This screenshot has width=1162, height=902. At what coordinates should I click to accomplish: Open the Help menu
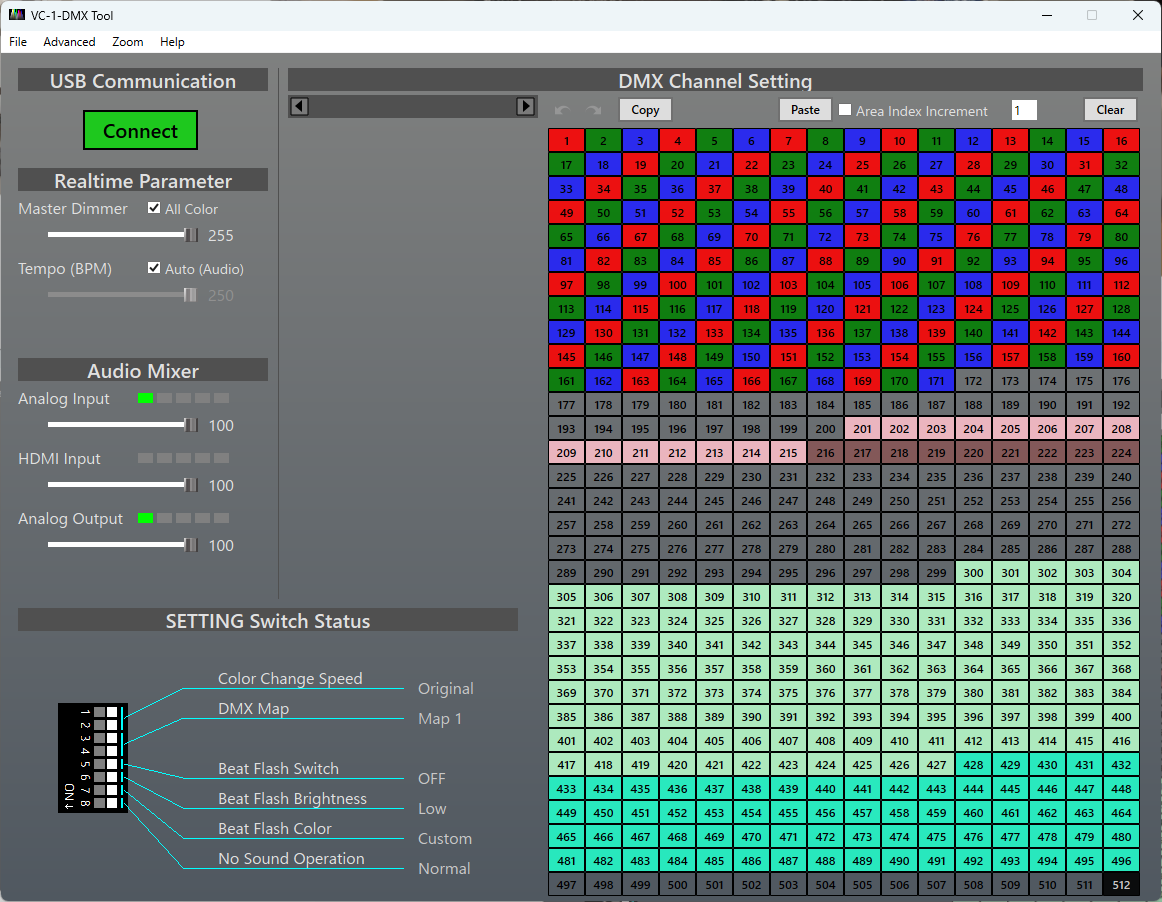(x=172, y=42)
